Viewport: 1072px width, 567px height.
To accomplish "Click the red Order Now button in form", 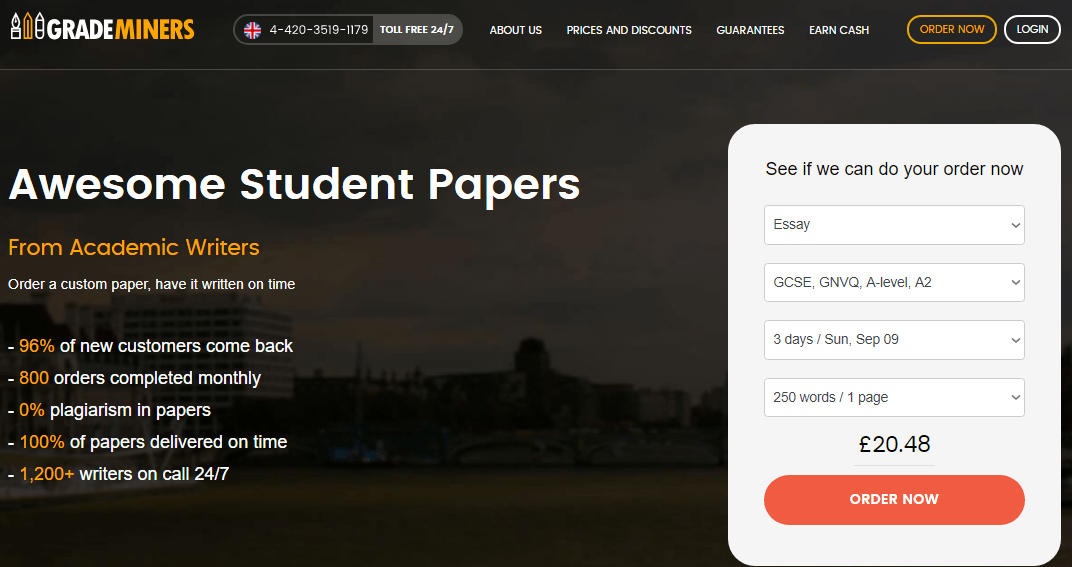I will pyautogui.click(x=894, y=499).
